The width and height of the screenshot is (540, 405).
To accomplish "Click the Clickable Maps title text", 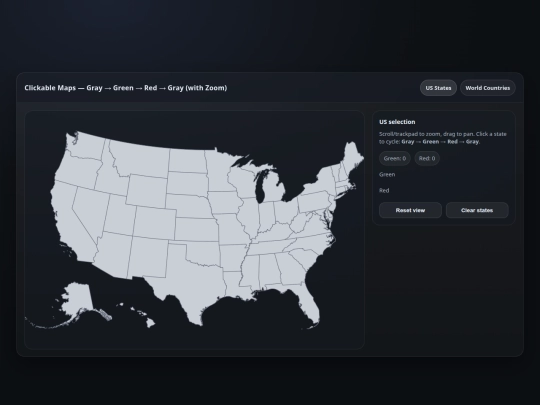I will [x=126, y=88].
